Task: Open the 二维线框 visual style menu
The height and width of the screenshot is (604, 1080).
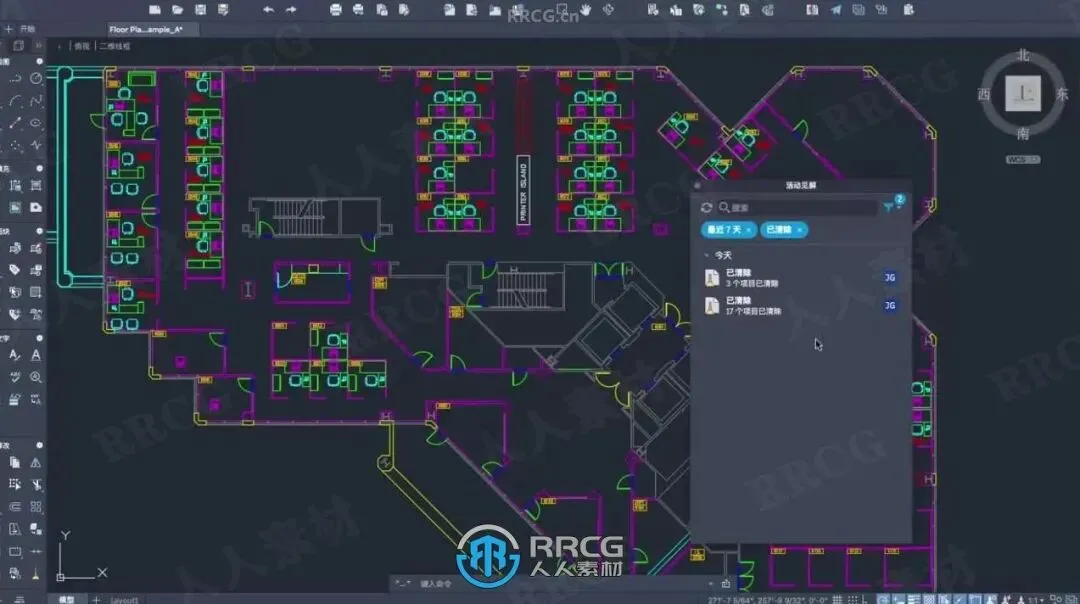Action: 114,46
